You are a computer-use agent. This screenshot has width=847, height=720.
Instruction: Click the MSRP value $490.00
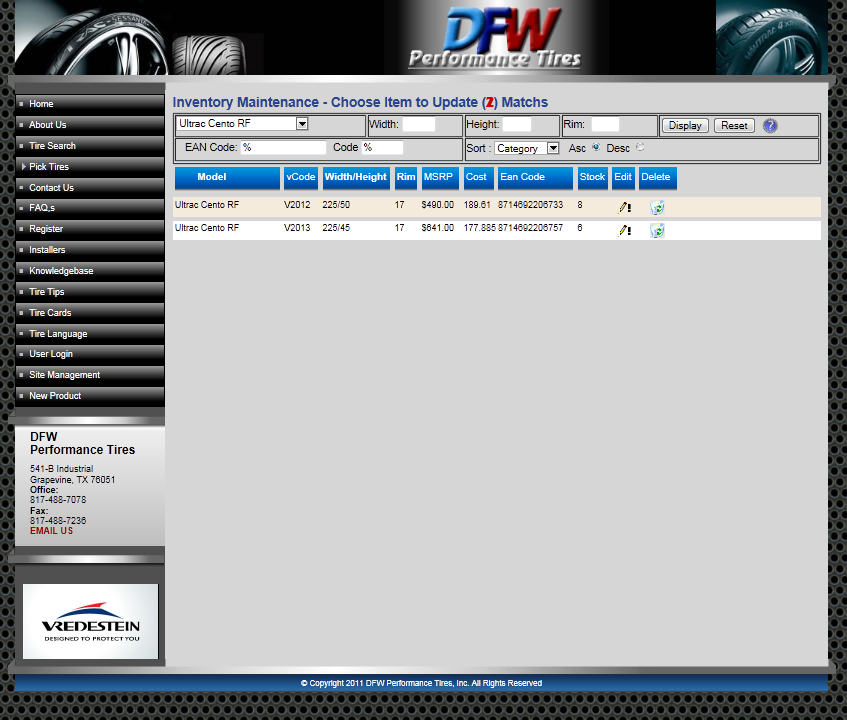pos(438,205)
